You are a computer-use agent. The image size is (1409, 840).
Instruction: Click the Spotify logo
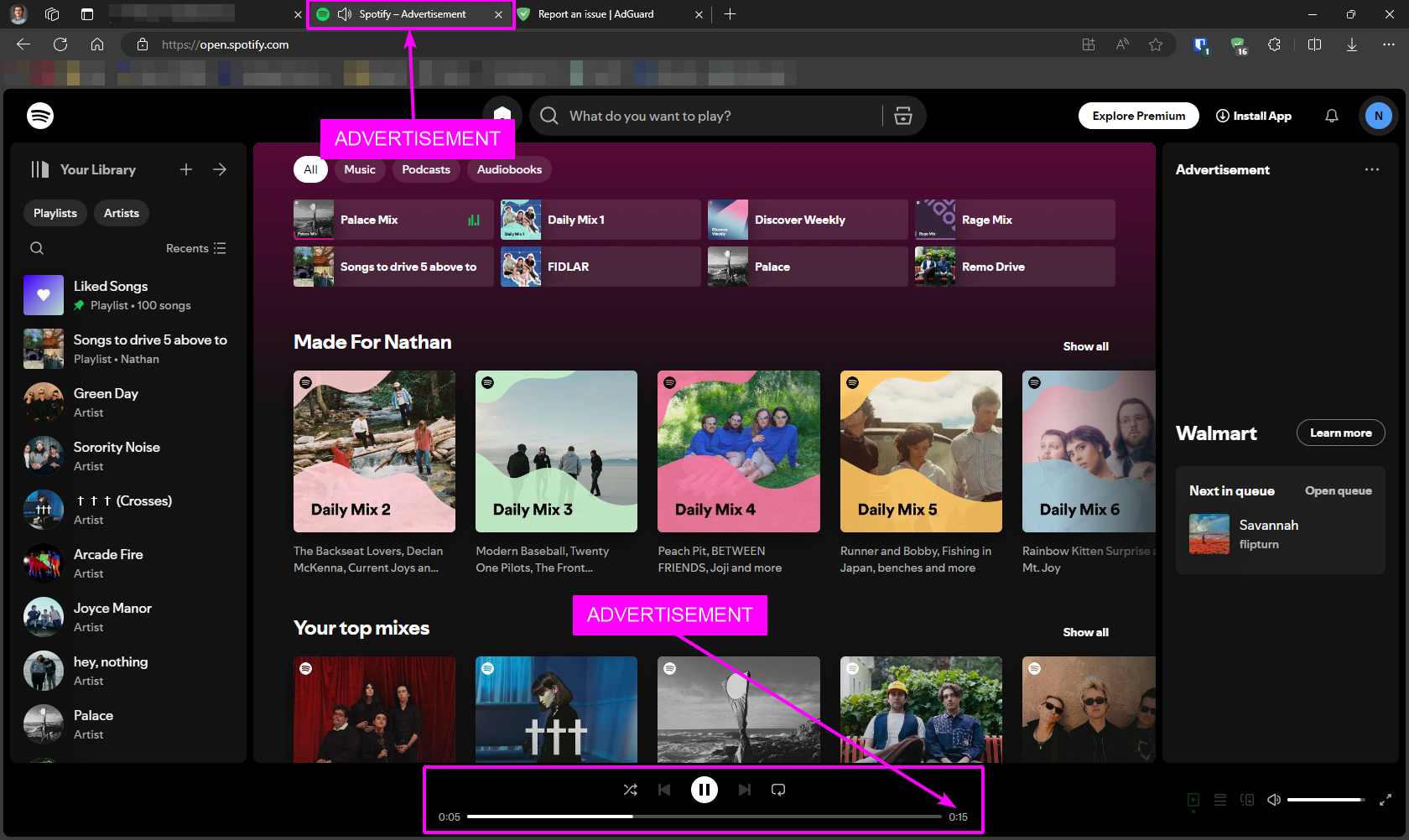[40, 116]
